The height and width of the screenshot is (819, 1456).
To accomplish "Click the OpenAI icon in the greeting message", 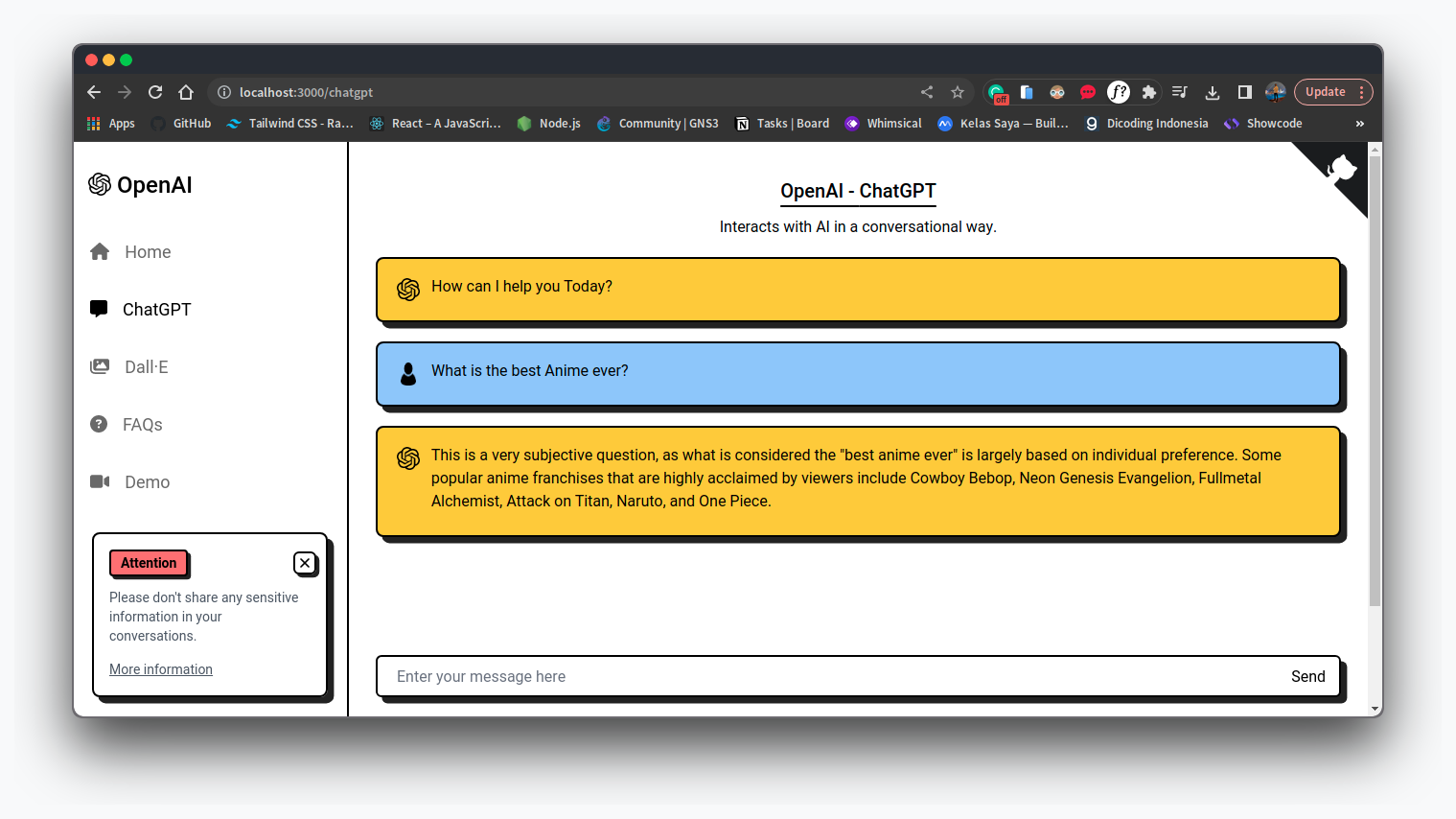I will pyautogui.click(x=408, y=290).
